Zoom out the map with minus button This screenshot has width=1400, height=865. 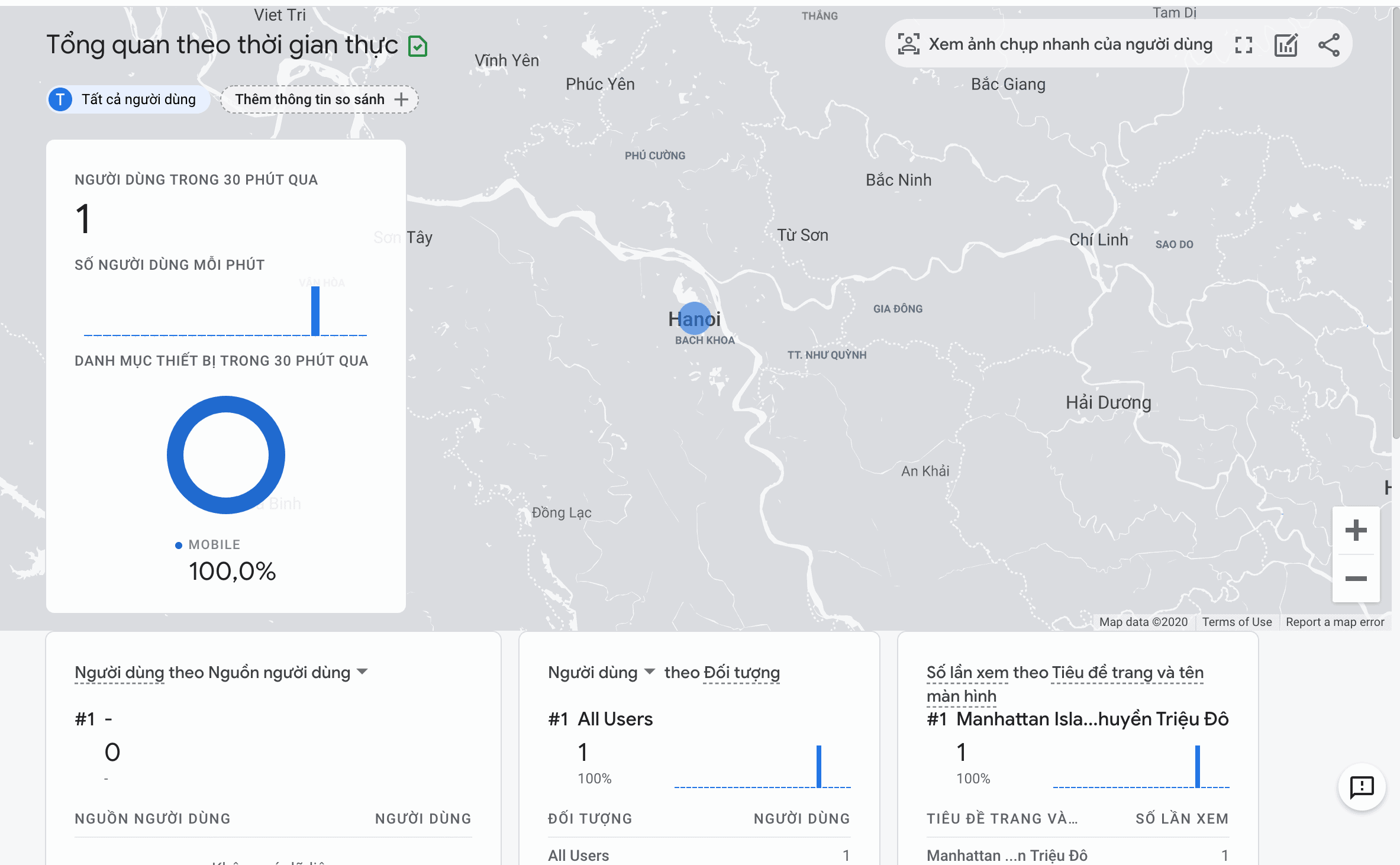1356,578
